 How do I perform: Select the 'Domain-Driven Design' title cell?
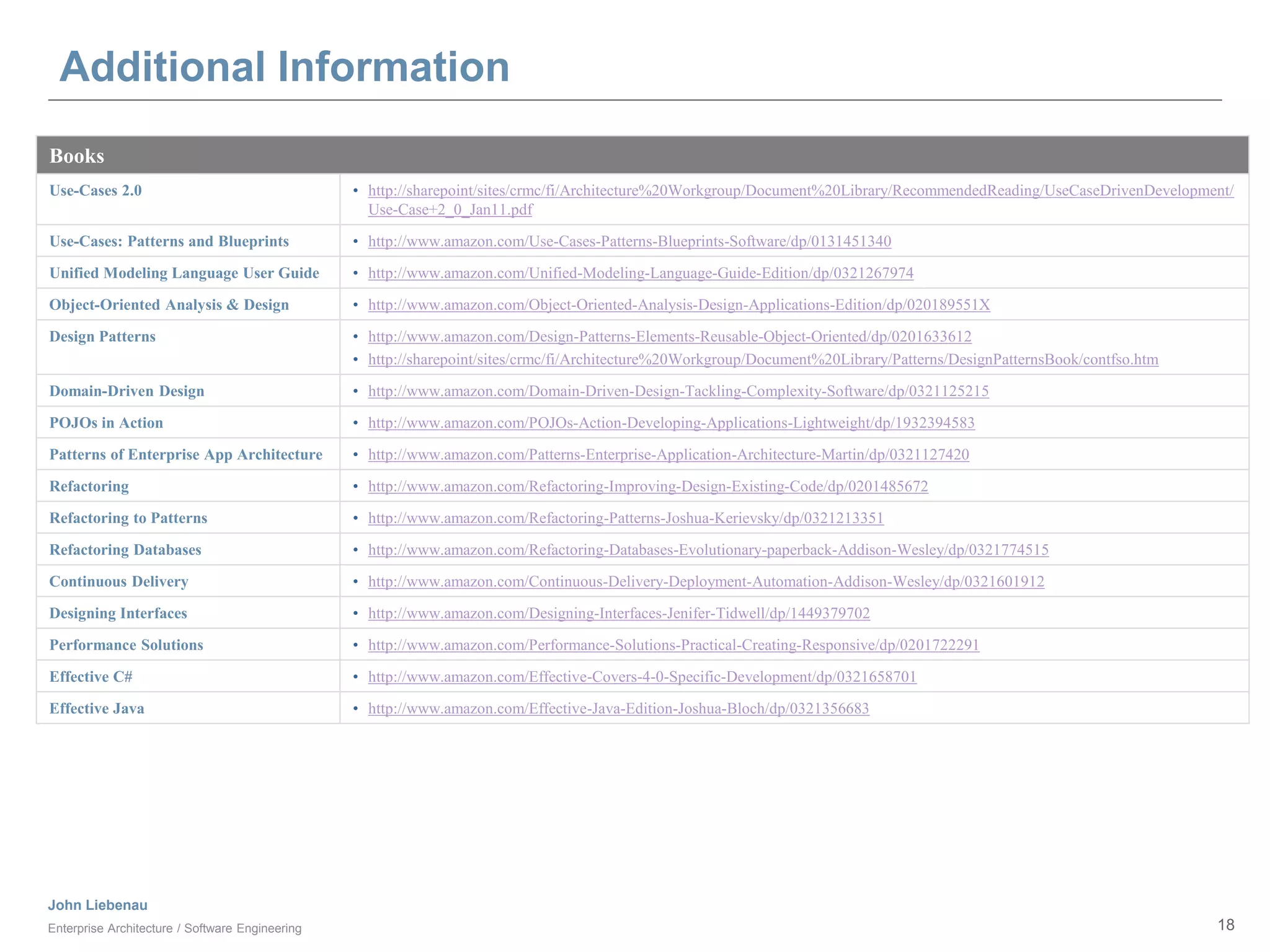point(188,391)
